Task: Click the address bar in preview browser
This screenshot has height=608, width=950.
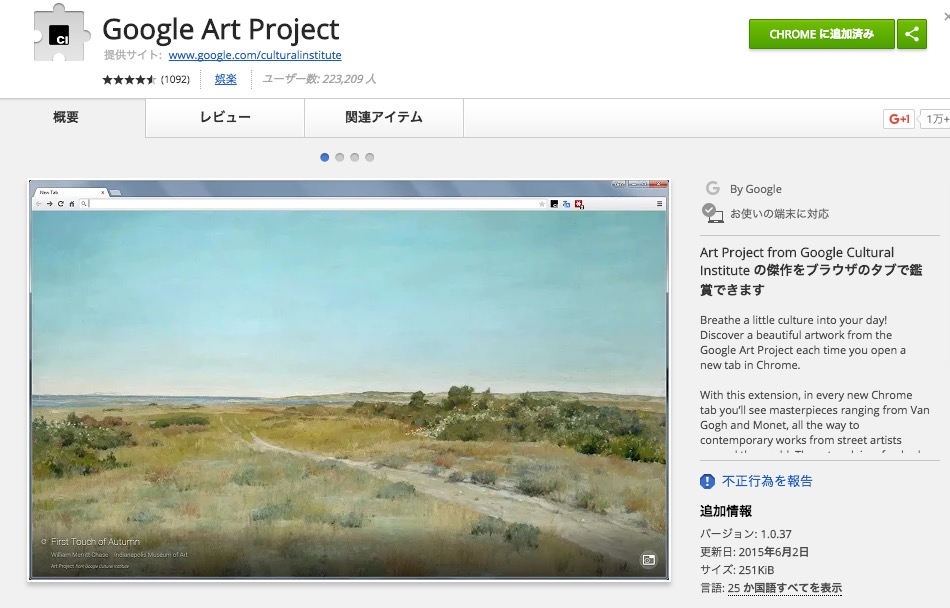Action: tap(314, 204)
